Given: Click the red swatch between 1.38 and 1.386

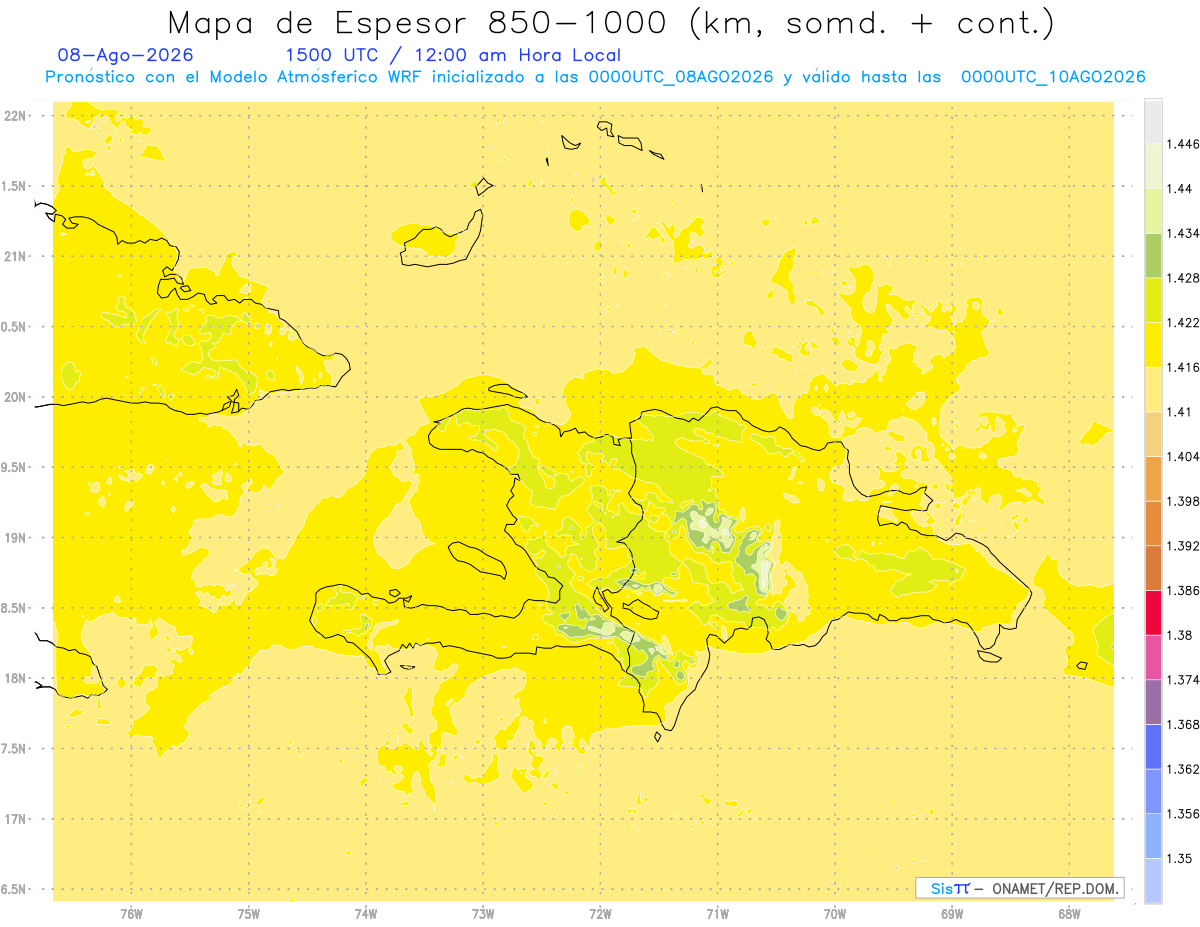Looking at the screenshot, I should 1153,612.
